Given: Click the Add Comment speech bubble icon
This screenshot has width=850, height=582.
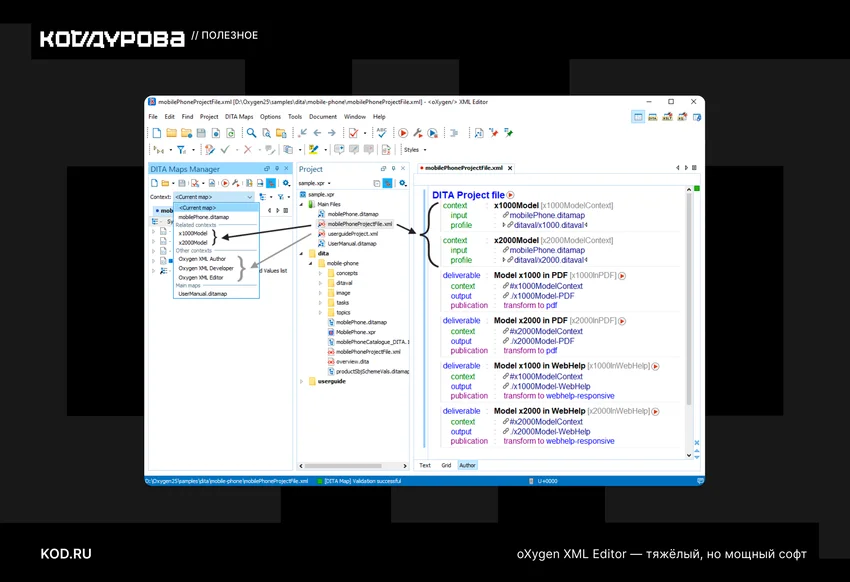Looking at the screenshot, I should [339, 150].
